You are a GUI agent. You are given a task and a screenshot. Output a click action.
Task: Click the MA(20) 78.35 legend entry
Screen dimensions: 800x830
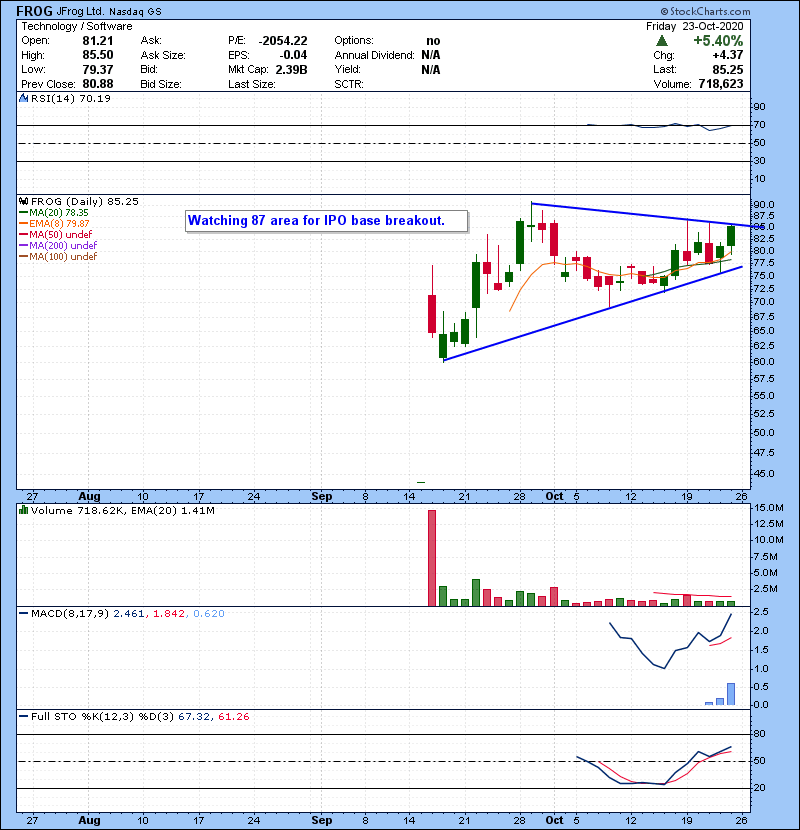click(53, 212)
